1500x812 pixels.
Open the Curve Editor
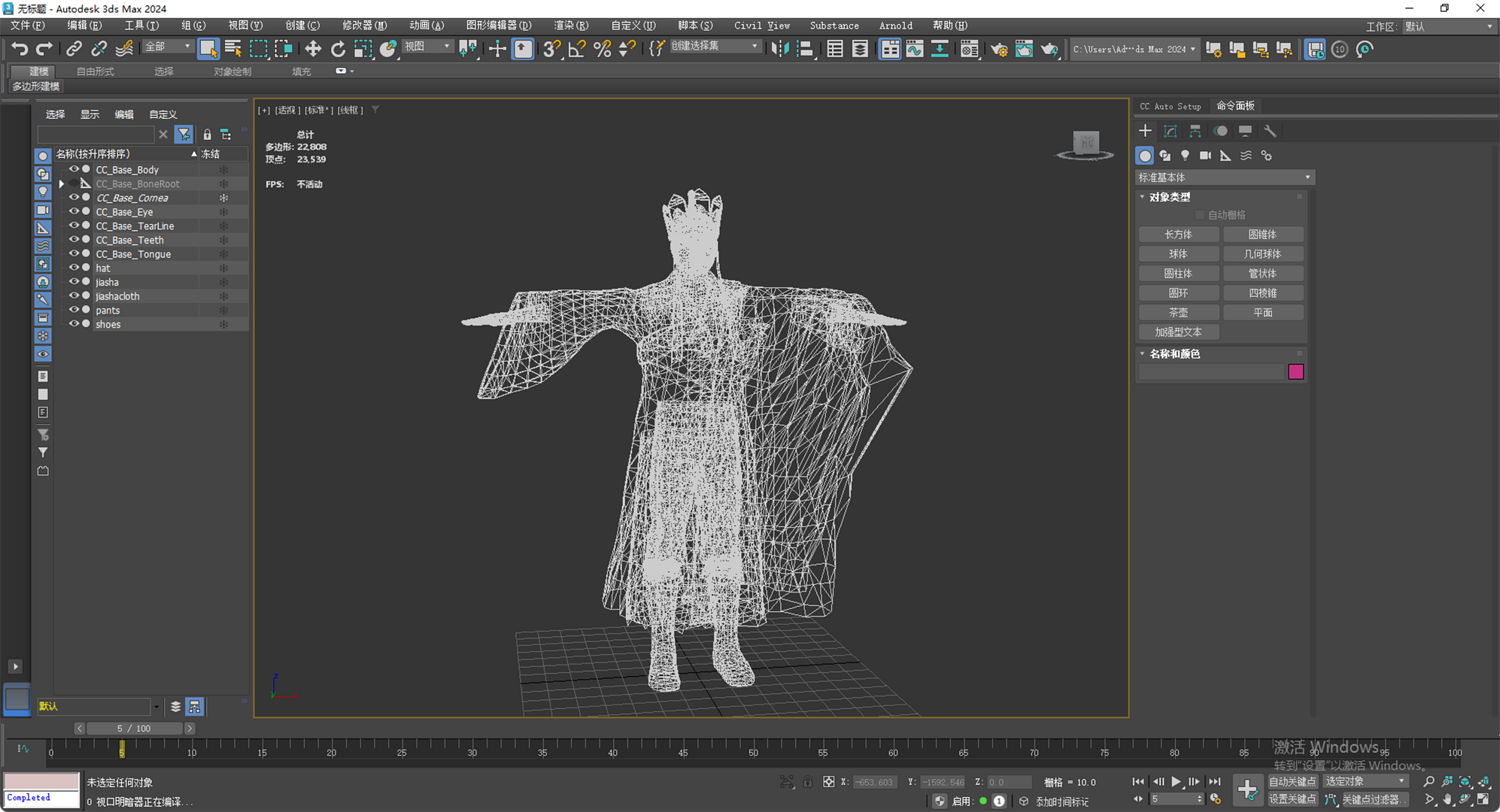pos(915,48)
